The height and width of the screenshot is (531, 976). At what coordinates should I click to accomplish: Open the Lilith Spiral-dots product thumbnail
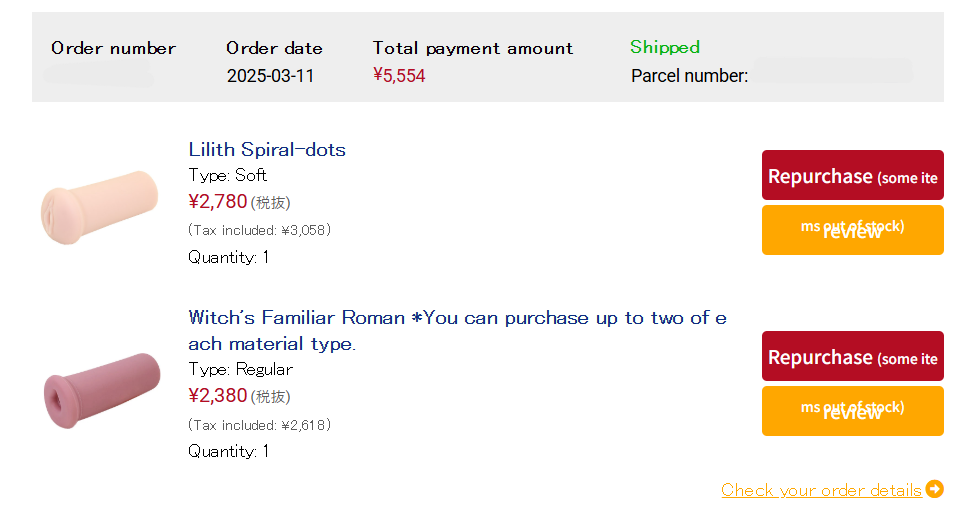pyautogui.click(x=100, y=207)
